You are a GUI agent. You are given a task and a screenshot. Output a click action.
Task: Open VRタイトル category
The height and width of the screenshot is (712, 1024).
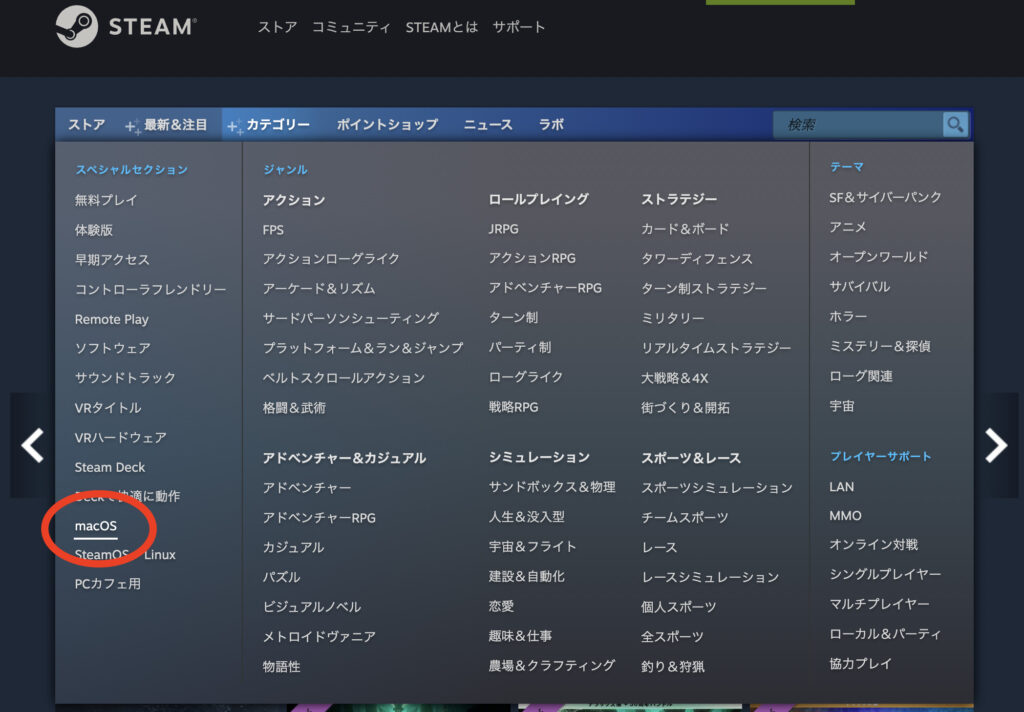click(108, 408)
